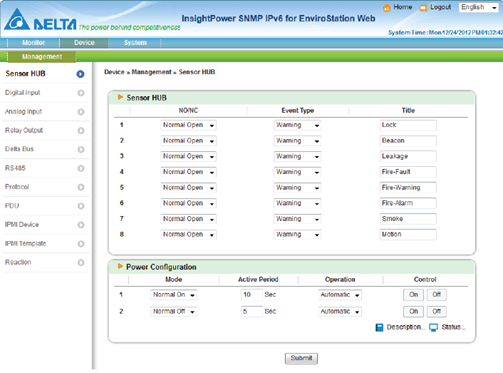Open Event Type dropdown for row 5
This screenshot has width=503, height=373.
(297, 188)
